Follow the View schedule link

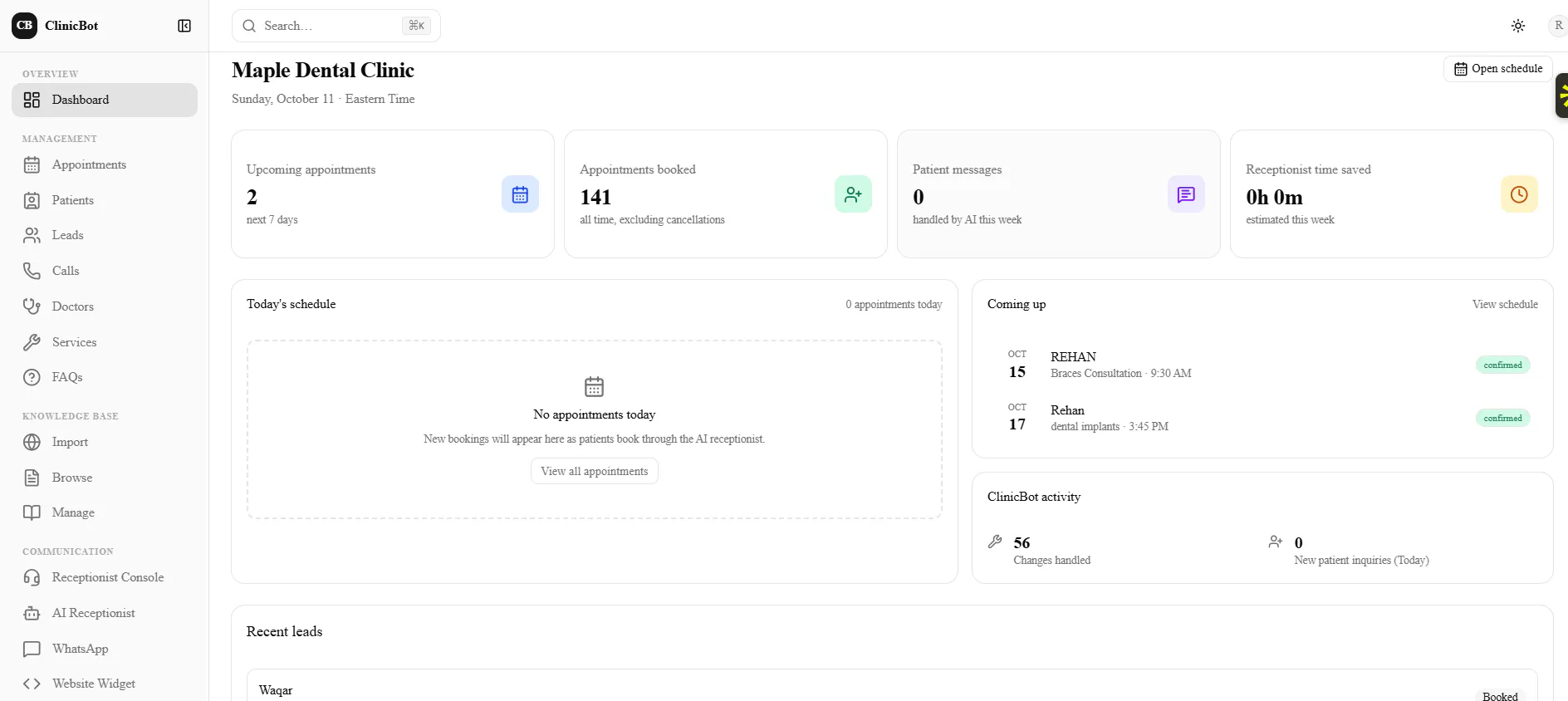(x=1505, y=305)
